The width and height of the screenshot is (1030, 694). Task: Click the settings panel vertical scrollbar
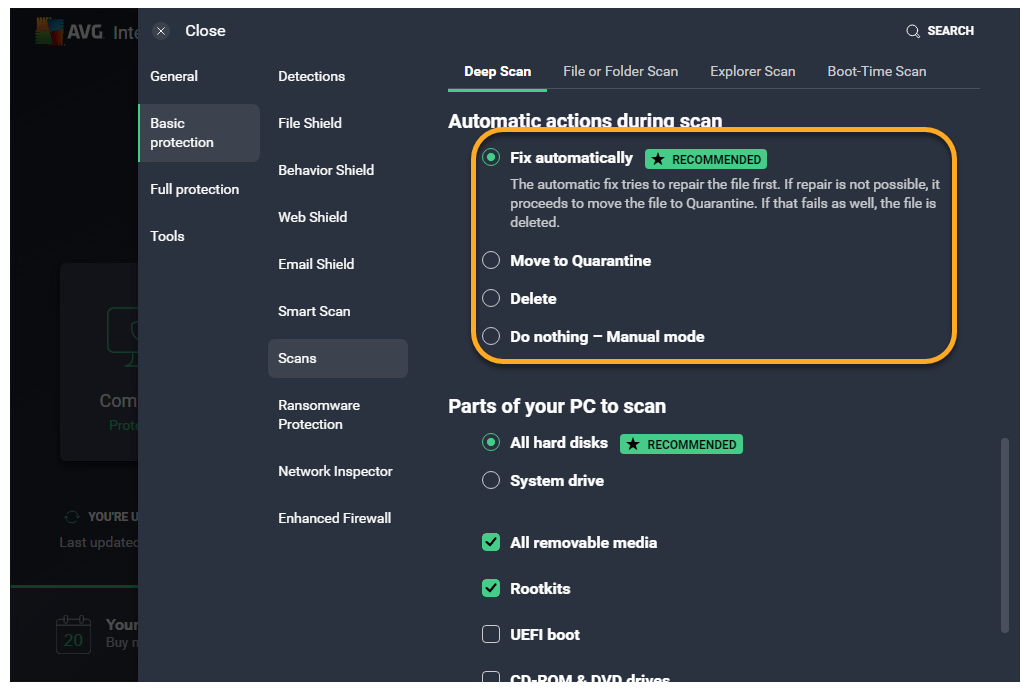(x=1004, y=535)
